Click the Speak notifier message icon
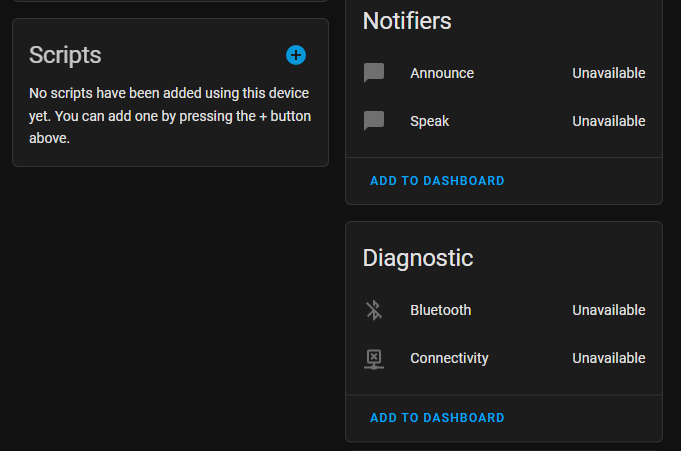This screenshot has height=451, width=681. [x=374, y=121]
